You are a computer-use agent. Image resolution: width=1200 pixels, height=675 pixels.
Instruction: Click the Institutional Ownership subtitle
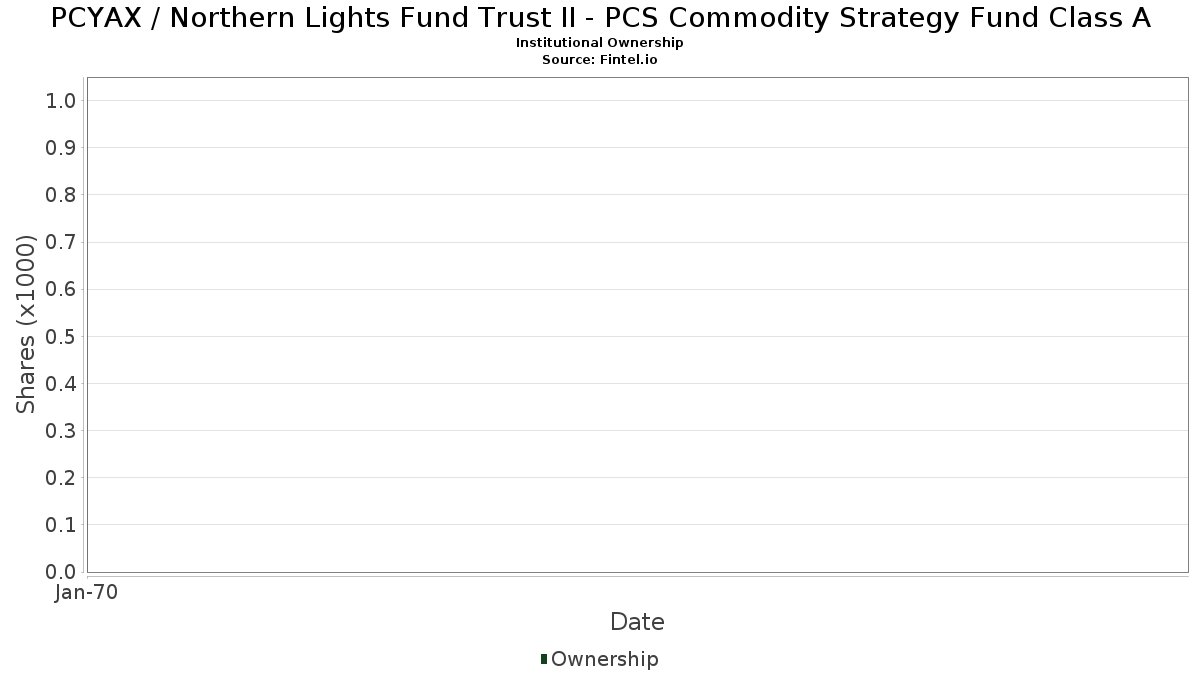(600, 43)
